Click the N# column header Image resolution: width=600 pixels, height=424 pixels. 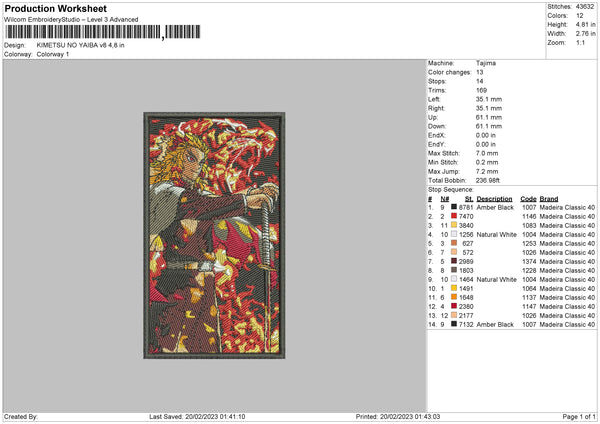[445, 199]
